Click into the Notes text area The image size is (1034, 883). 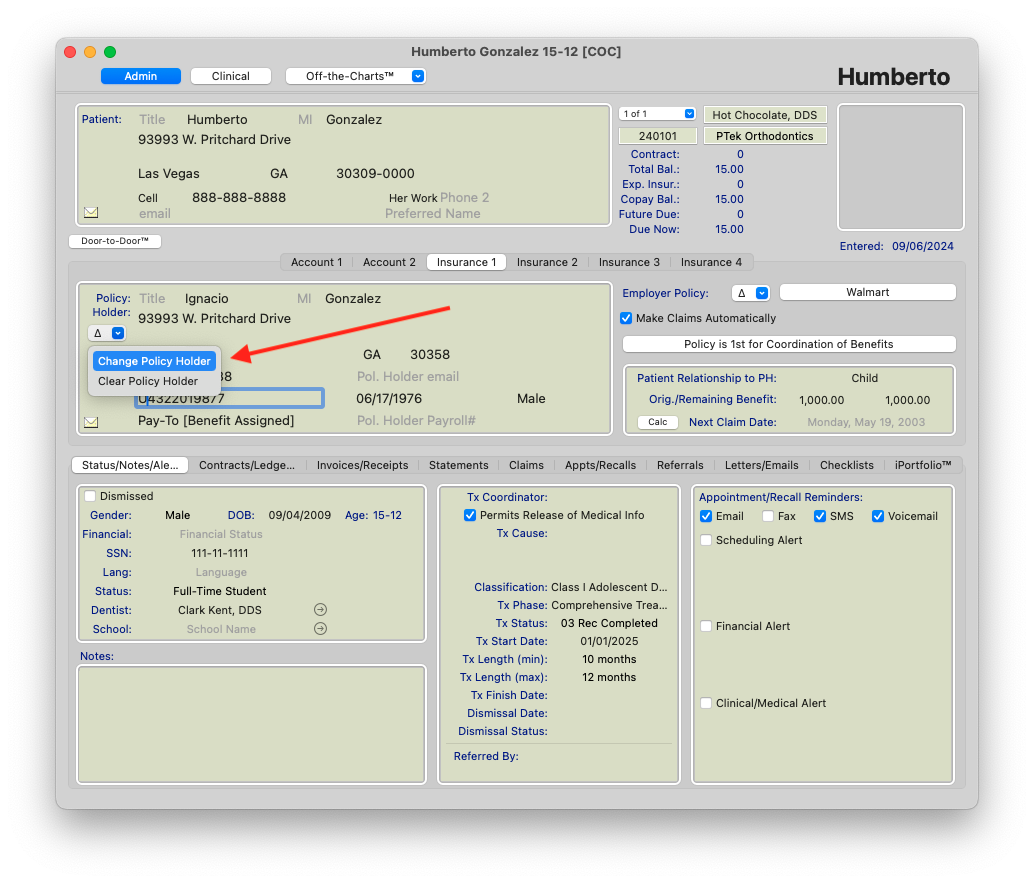[251, 724]
